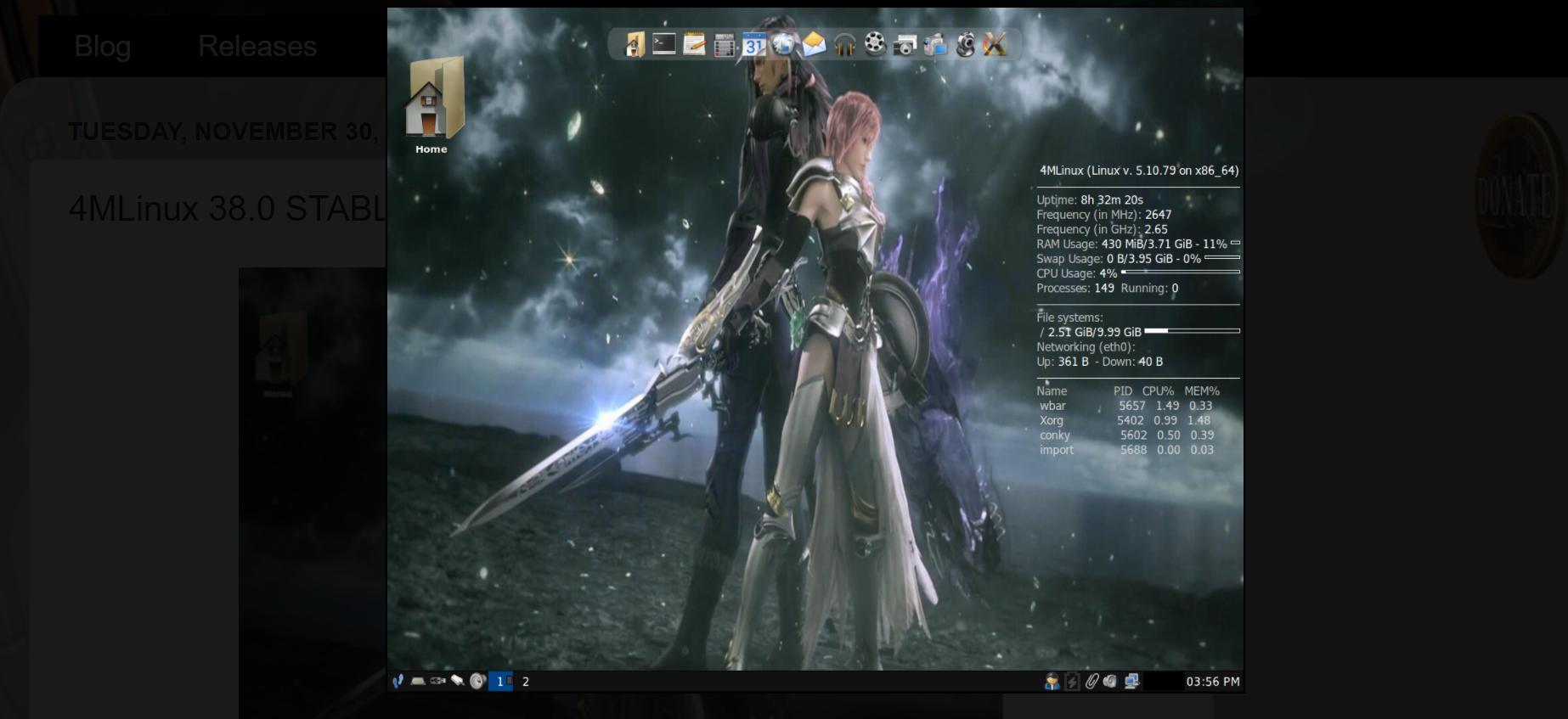
Task: Launch the terminal from the dock
Action: pyautogui.click(x=664, y=43)
